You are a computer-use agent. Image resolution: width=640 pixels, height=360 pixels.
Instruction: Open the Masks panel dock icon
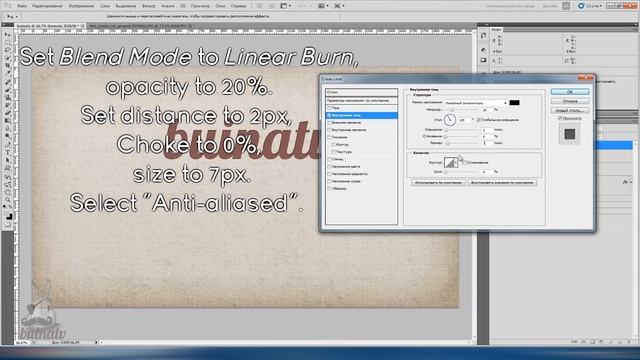[483, 60]
